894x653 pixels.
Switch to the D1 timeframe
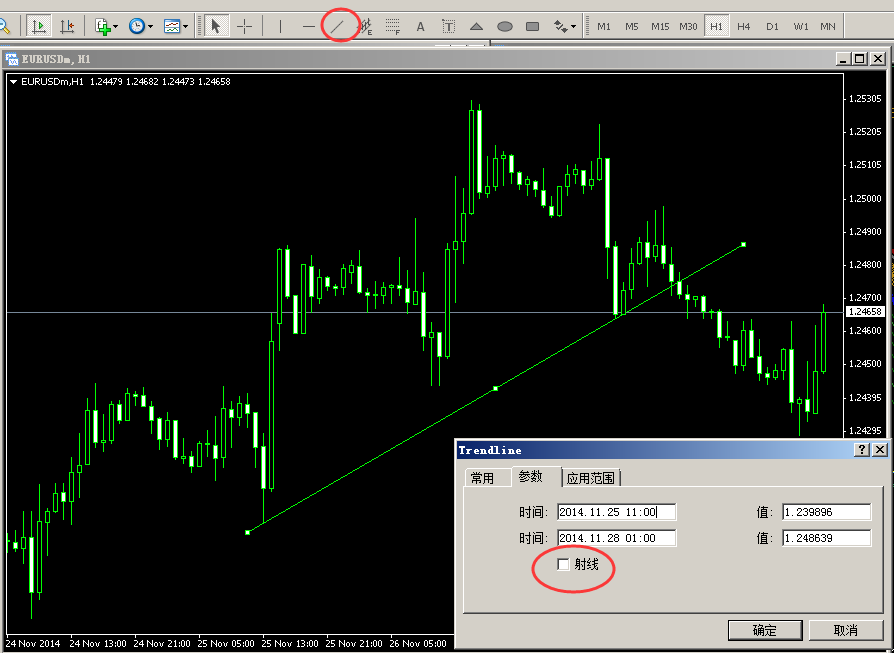tap(772, 26)
